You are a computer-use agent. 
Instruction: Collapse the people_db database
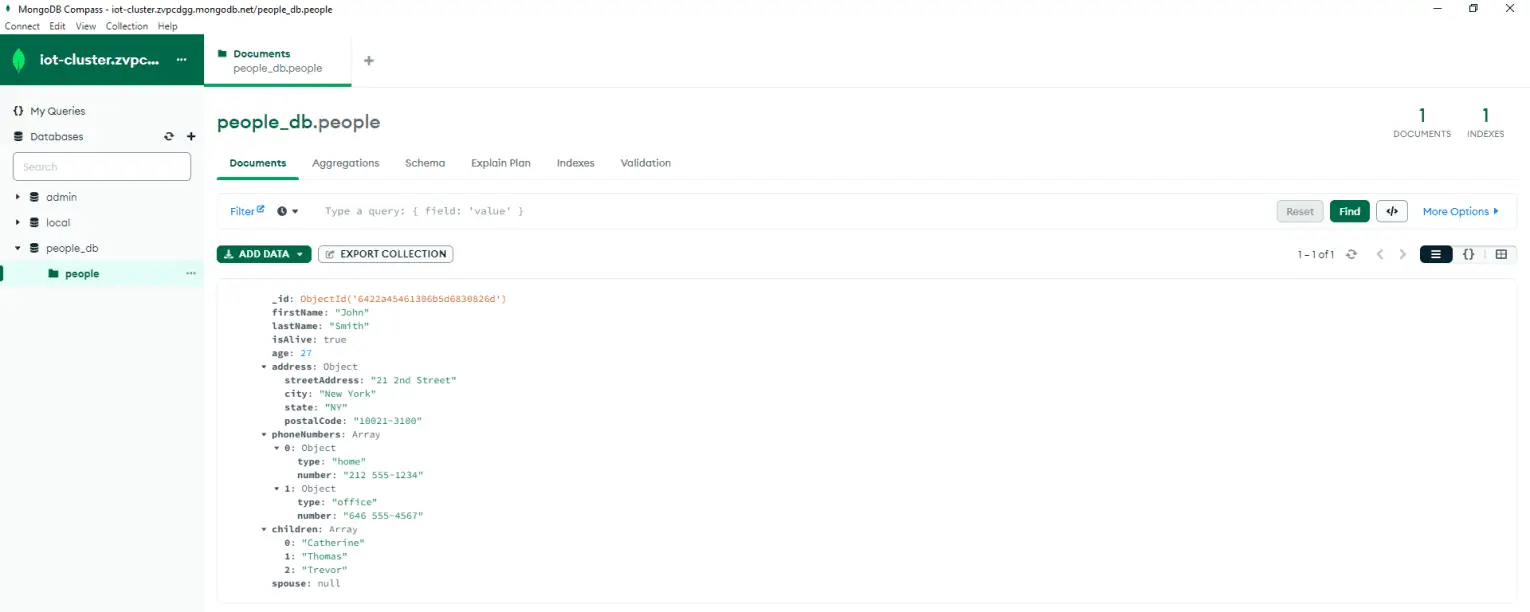pos(17,247)
